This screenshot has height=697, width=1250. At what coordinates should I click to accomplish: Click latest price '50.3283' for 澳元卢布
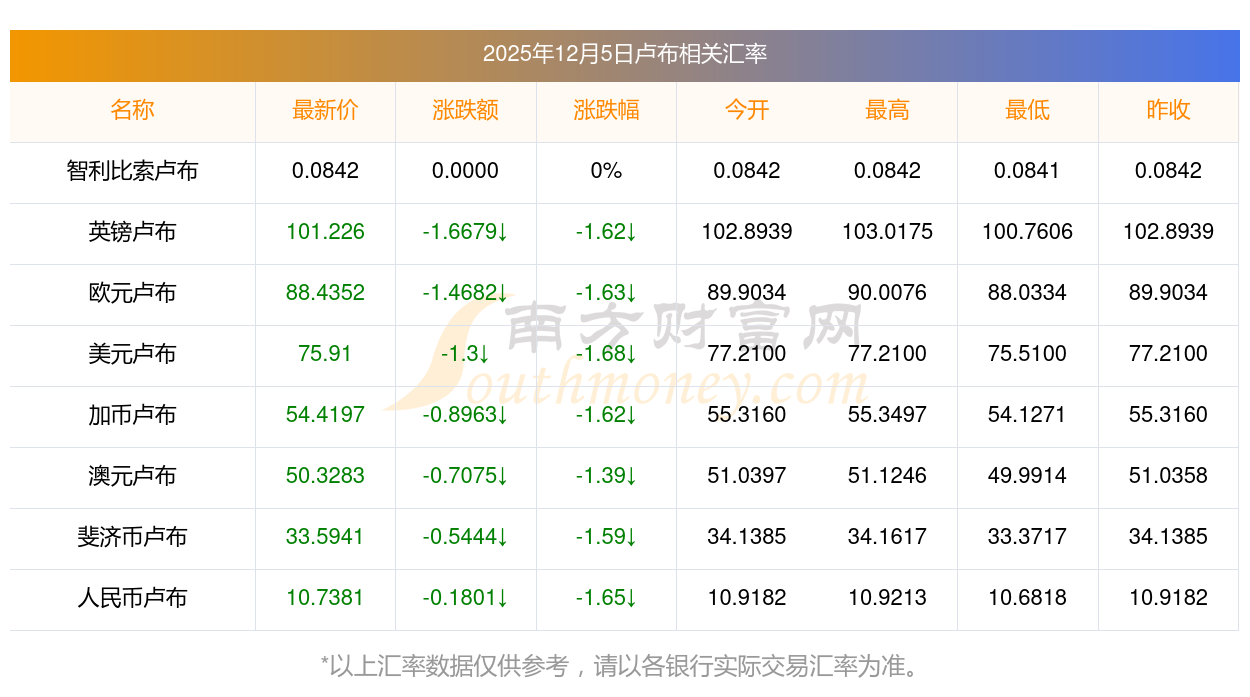pos(325,476)
